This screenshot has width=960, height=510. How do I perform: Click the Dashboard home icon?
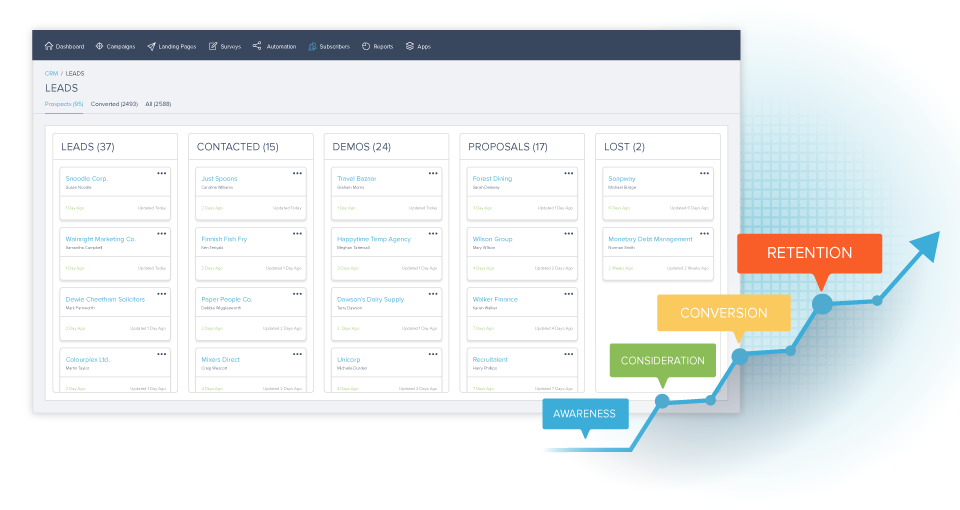(x=49, y=46)
